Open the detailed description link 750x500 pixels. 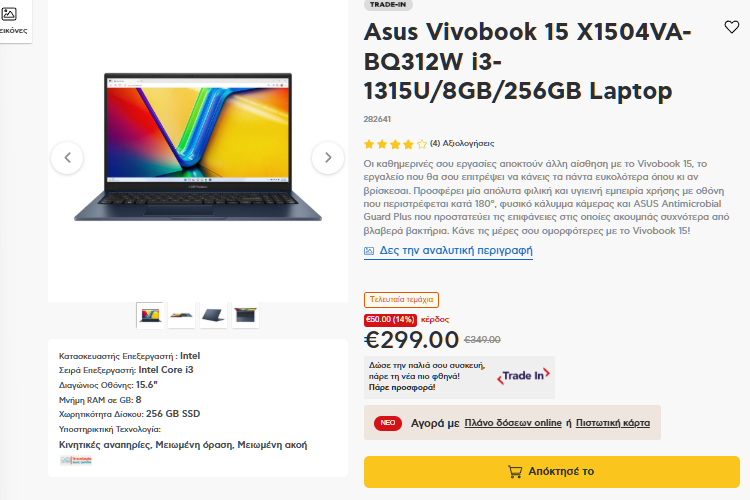456,250
